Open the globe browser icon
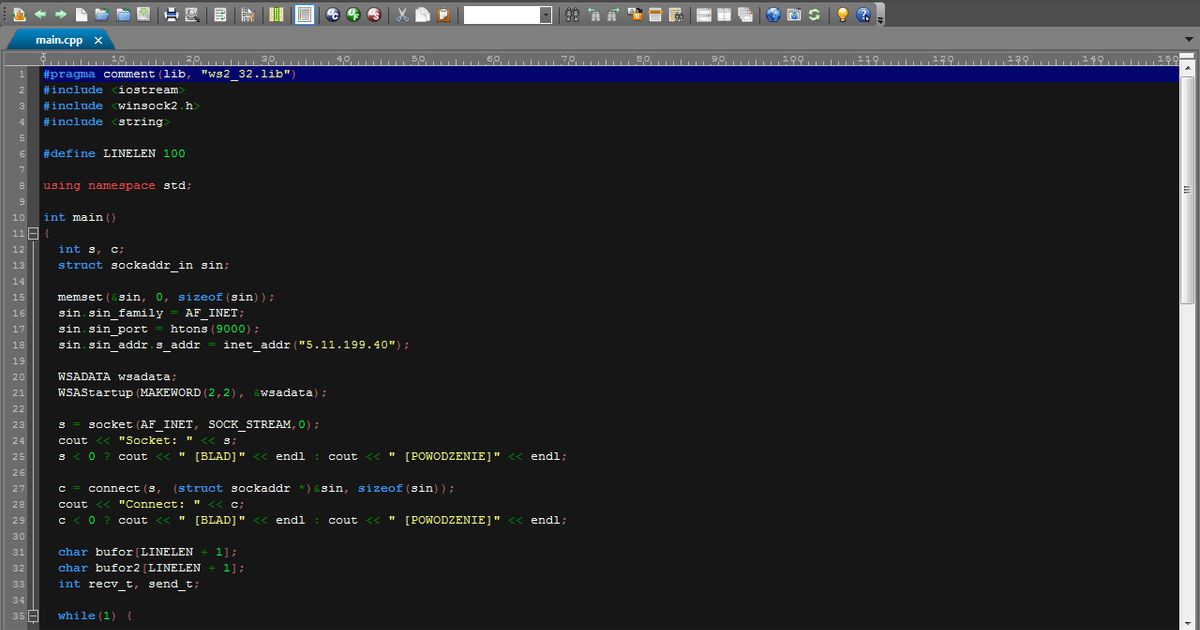Viewport: 1200px width, 630px height. tap(773, 15)
